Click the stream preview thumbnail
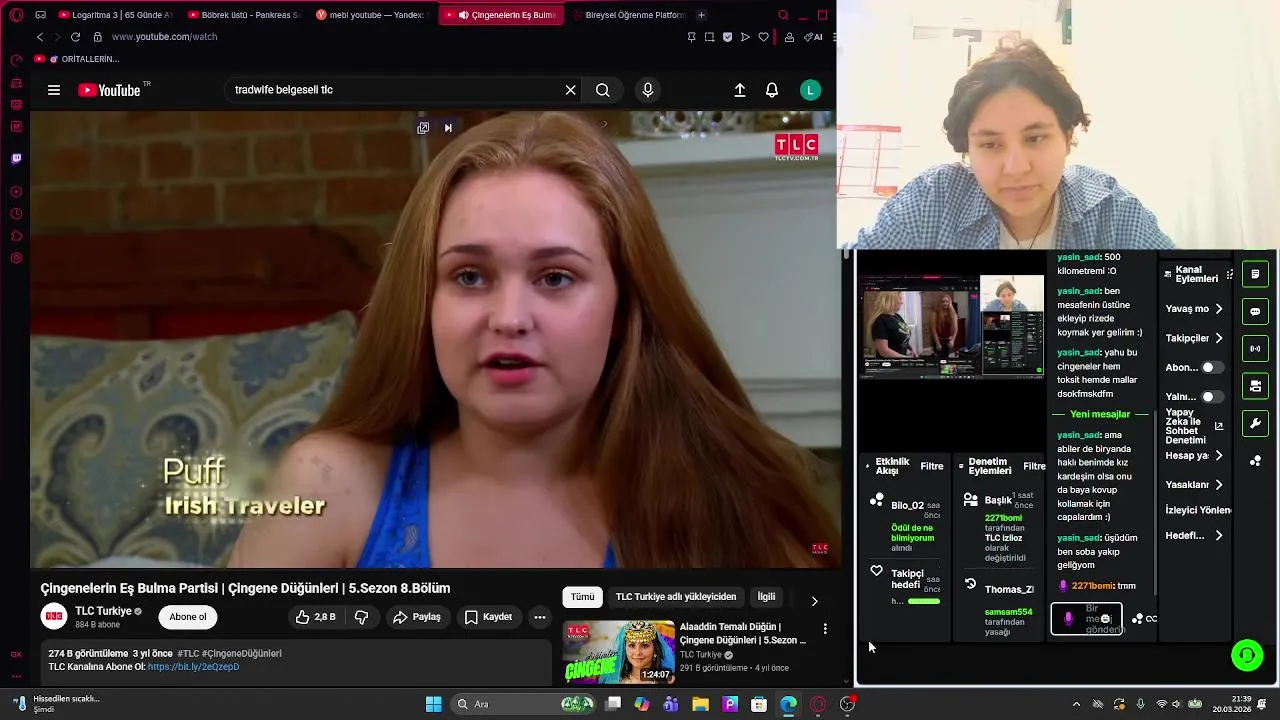The height and width of the screenshot is (720, 1280). 952,326
